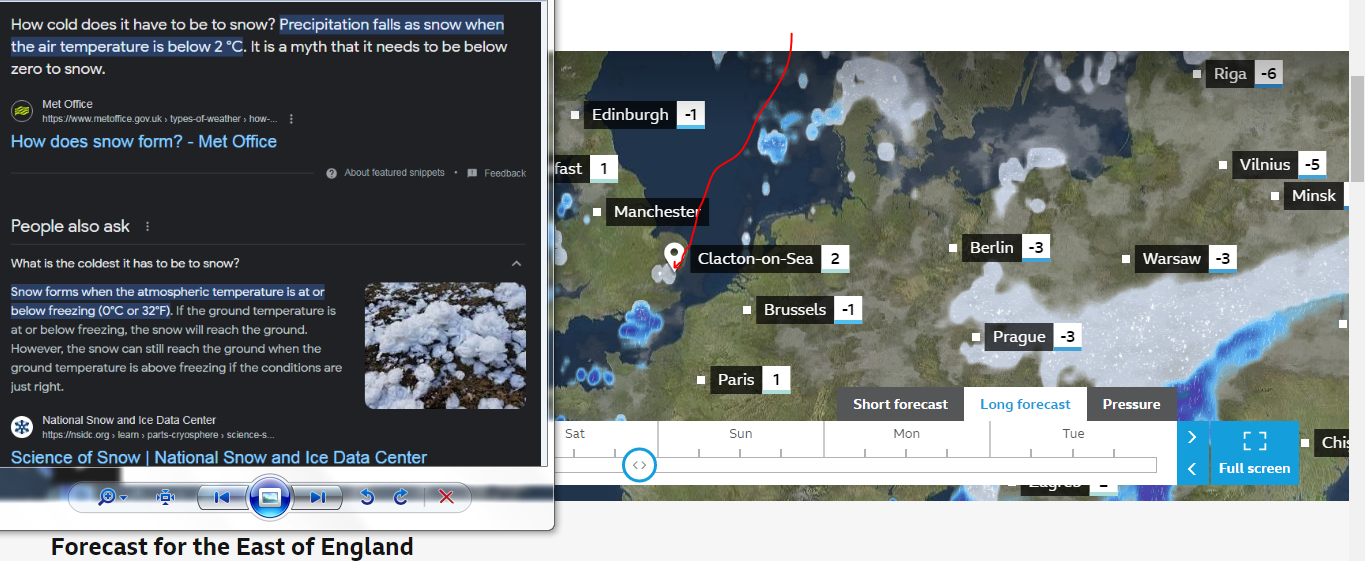
Task: Select Berlin on the weather map
Action: point(992,247)
